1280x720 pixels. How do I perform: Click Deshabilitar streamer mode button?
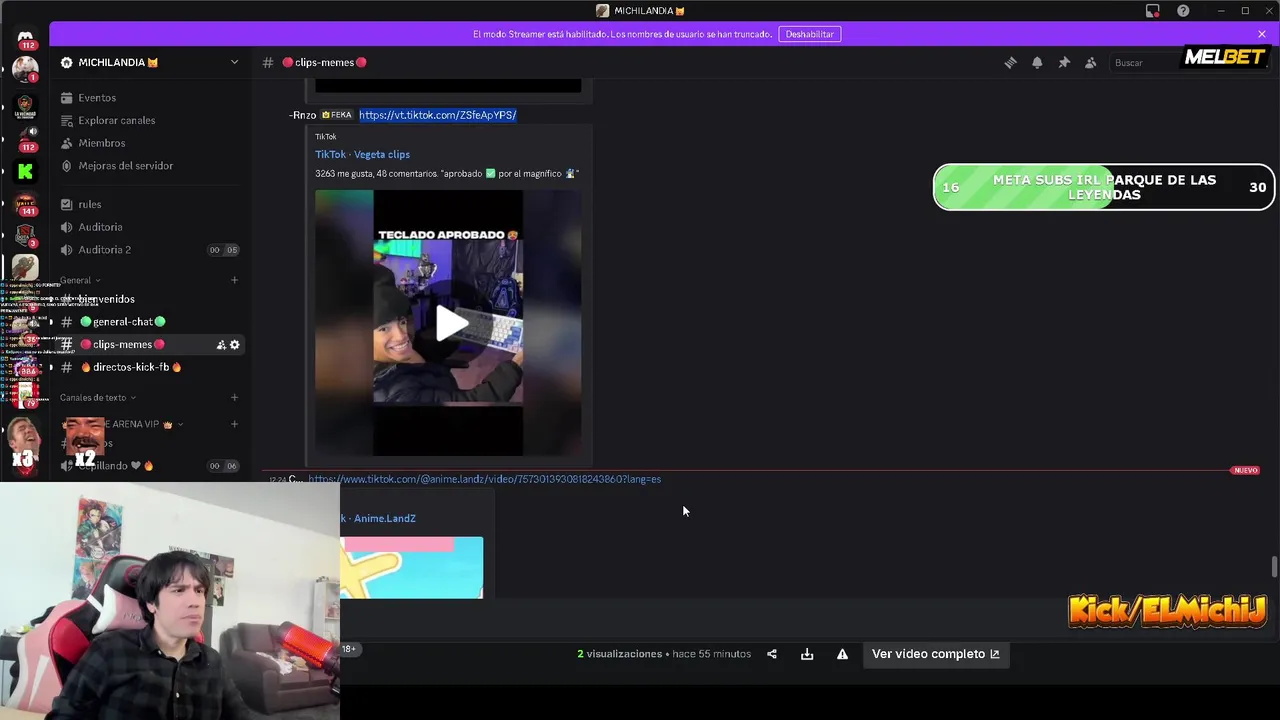[809, 34]
